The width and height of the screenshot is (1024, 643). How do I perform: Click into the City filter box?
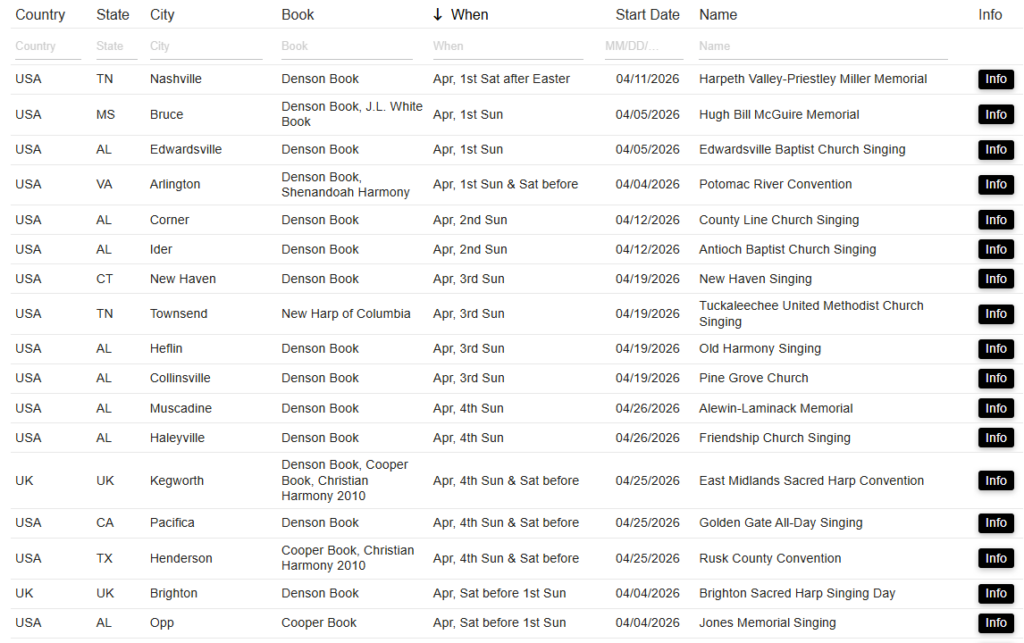click(x=205, y=46)
